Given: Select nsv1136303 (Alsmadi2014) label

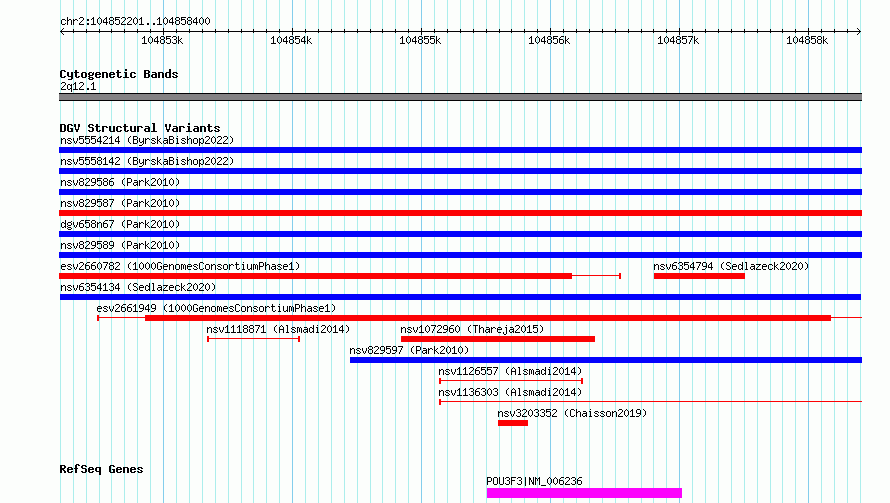Looking at the screenshot, I should click(510, 392).
